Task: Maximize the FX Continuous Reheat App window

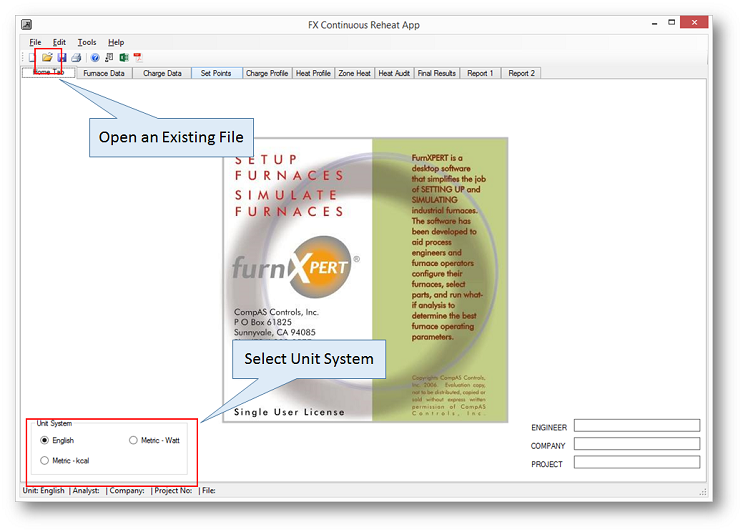Action: pos(671,22)
